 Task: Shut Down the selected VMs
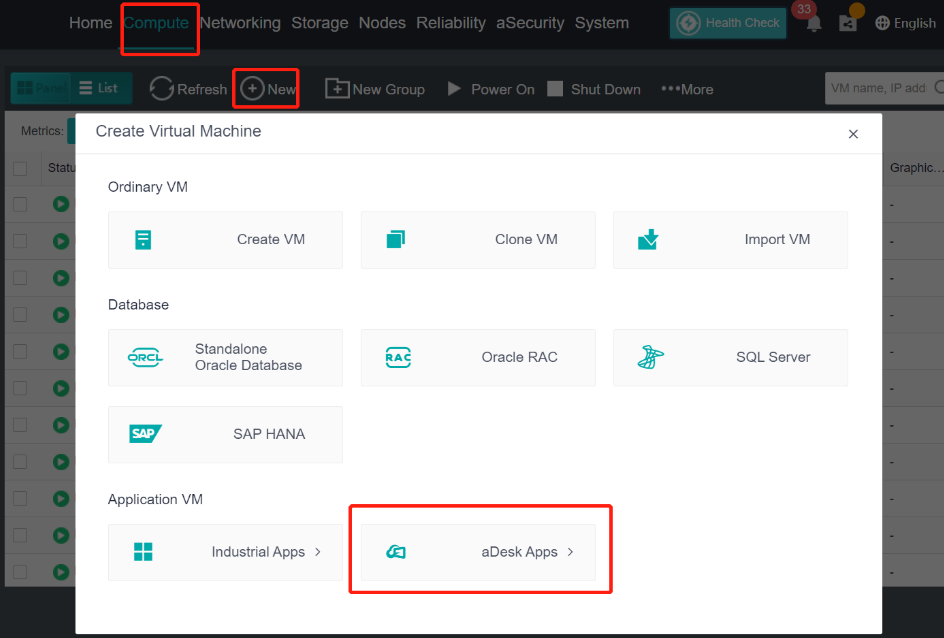(594, 89)
